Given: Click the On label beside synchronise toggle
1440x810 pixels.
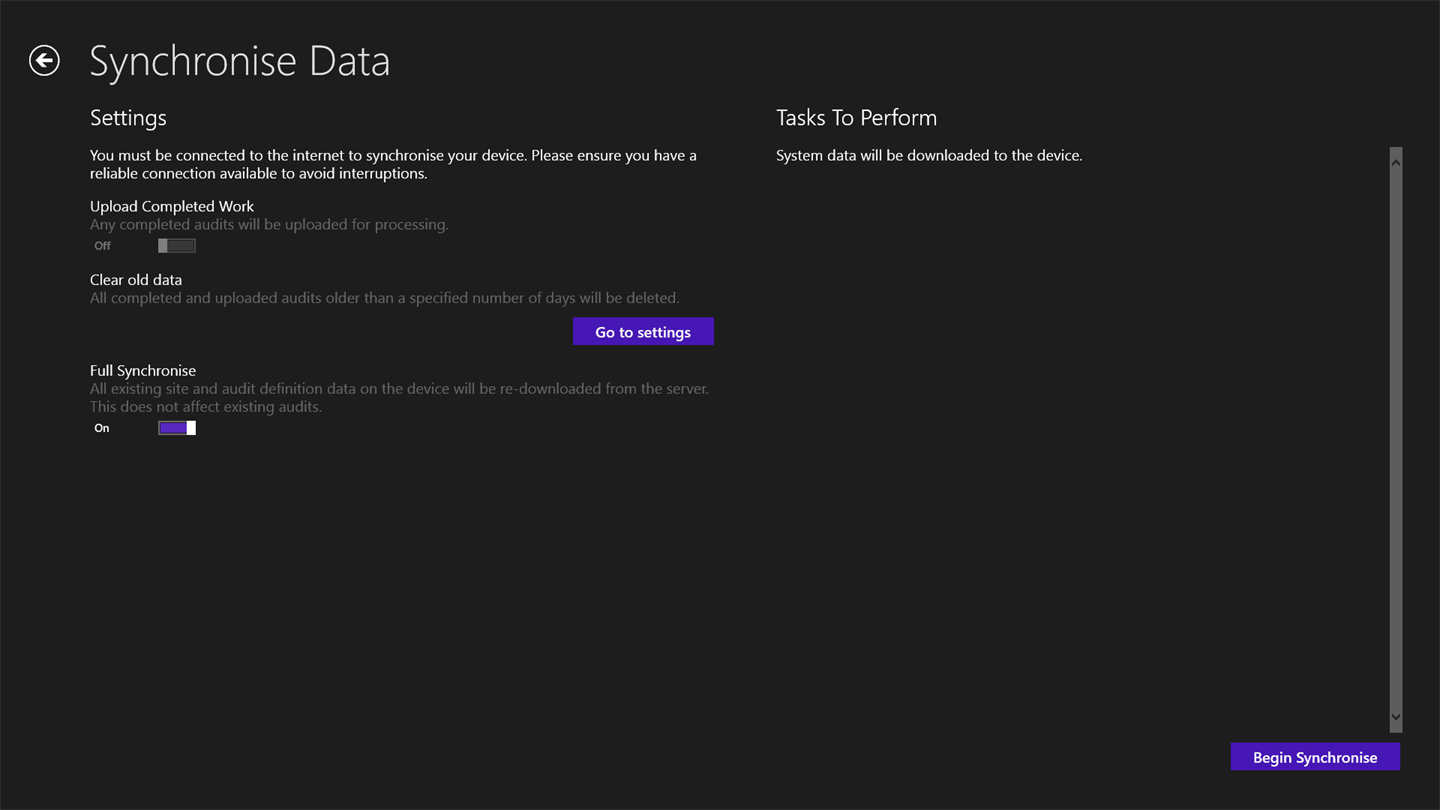Looking at the screenshot, I should (102, 428).
